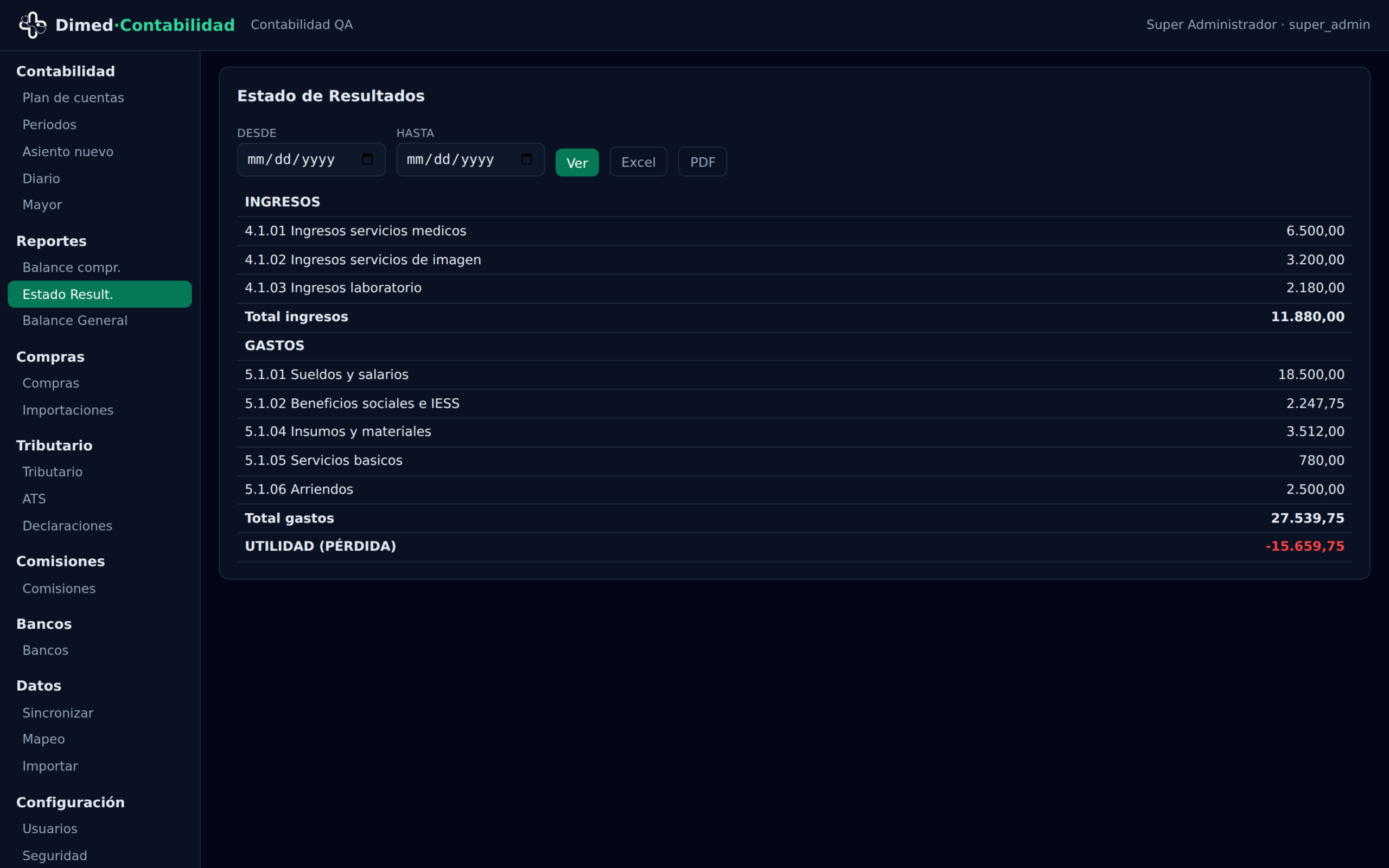Go to Declaraciones page
Screen dimensions: 1389x868
(67, 526)
